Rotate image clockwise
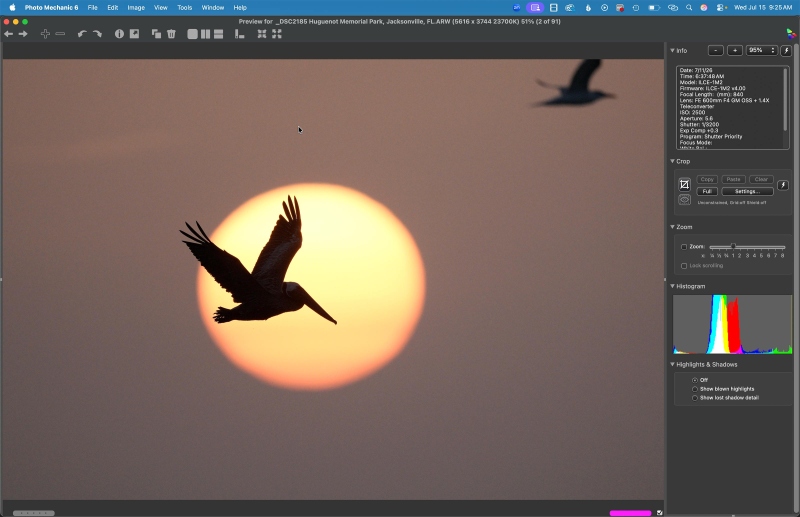Viewport: 800px width, 517px height. (x=97, y=34)
